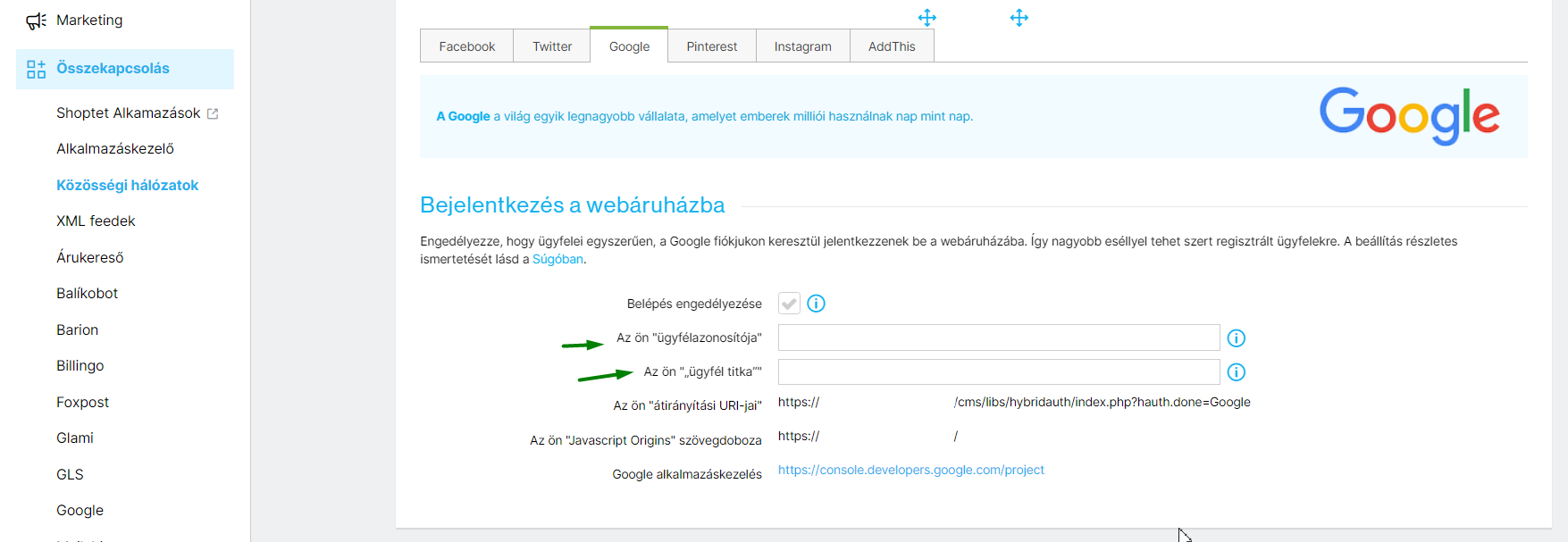Click the Összekapcsolás grid icon
This screenshot has height=542, width=1568.
click(x=36, y=69)
